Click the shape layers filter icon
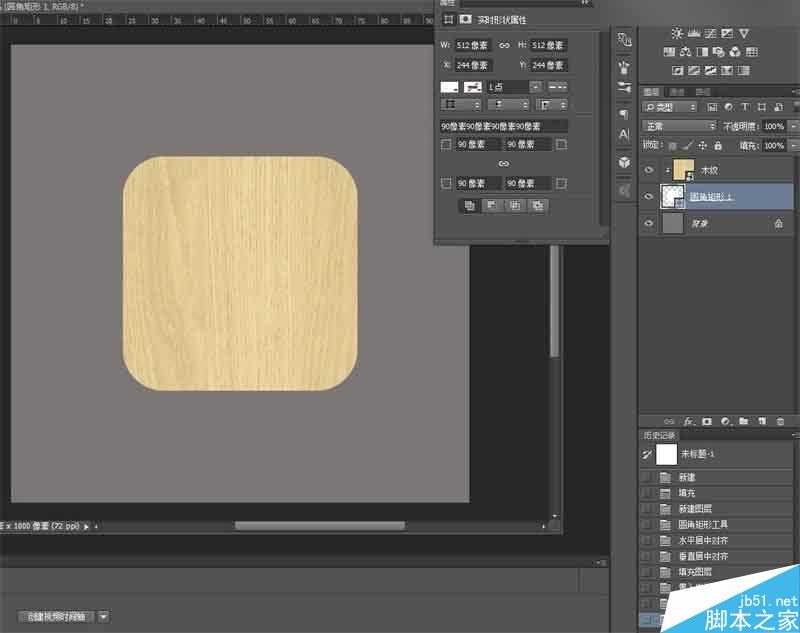Viewport: 800px width, 633px height. 764,107
